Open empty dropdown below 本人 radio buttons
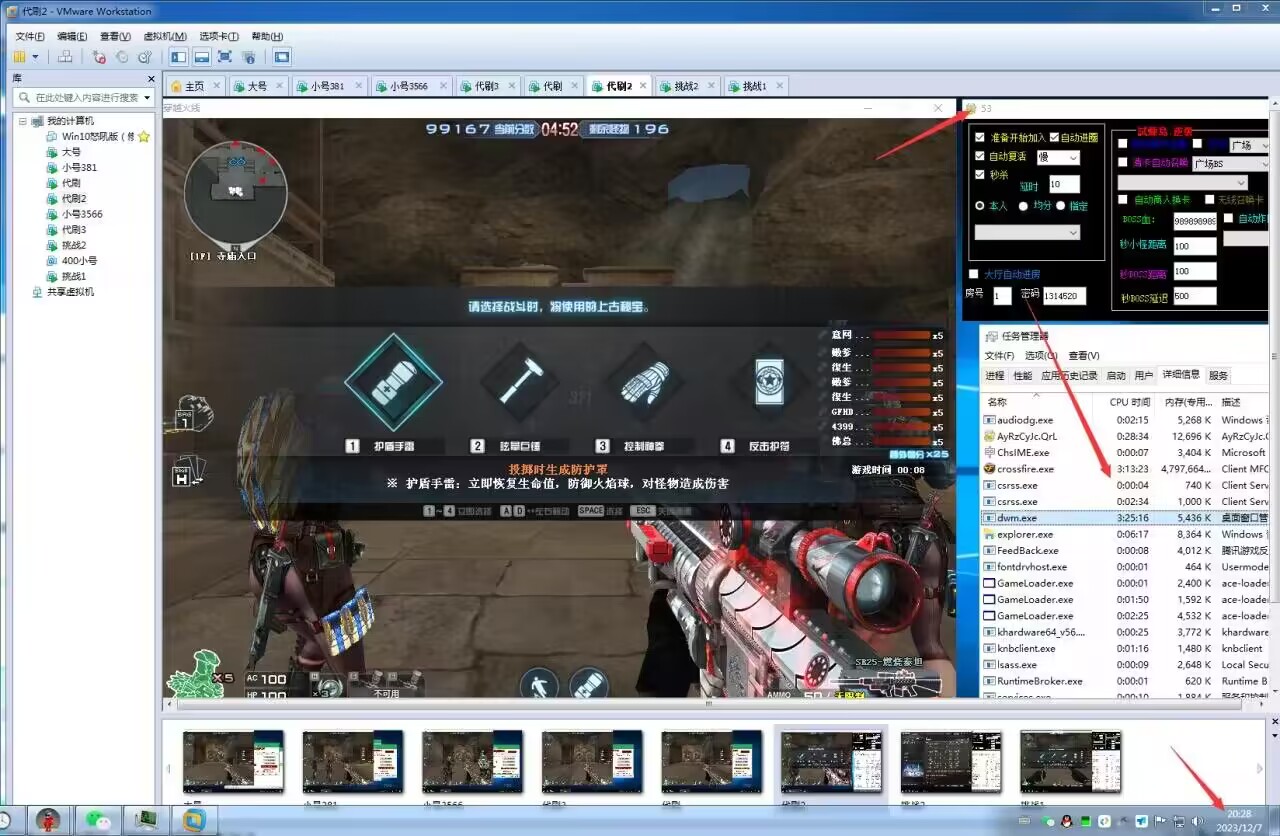This screenshot has width=1280, height=836. tap(1027, 232)
